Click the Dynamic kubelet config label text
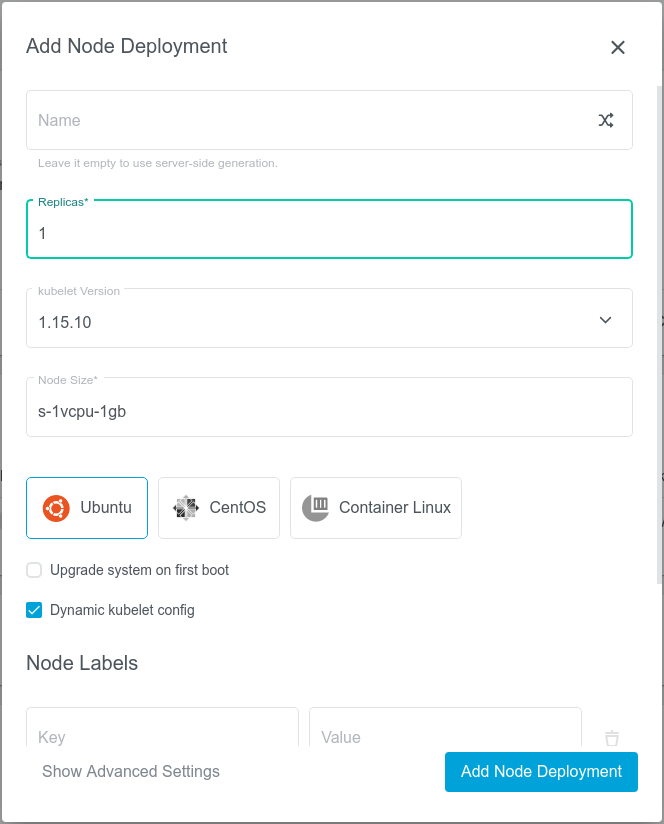This screenshot has width=664, height=824. coord(122,610)
